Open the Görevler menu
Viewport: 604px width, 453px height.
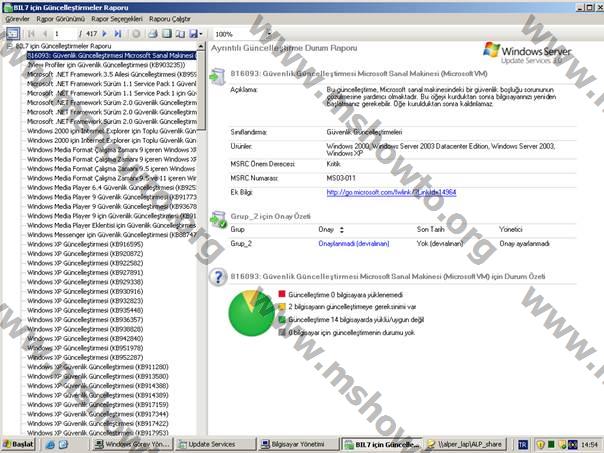tap(17, 19)
